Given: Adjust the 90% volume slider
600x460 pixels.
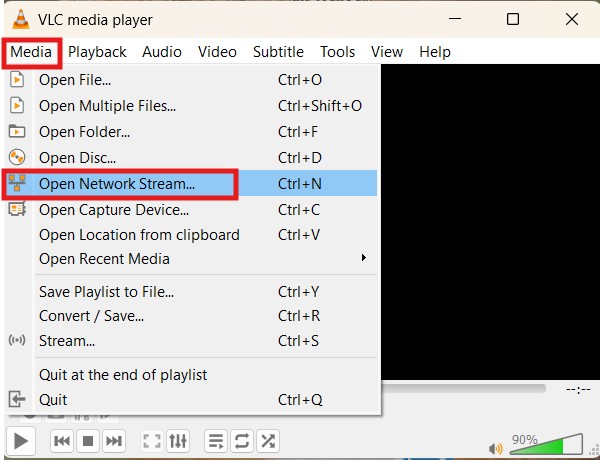Looking at the screenshot, I should click(547, 445).
